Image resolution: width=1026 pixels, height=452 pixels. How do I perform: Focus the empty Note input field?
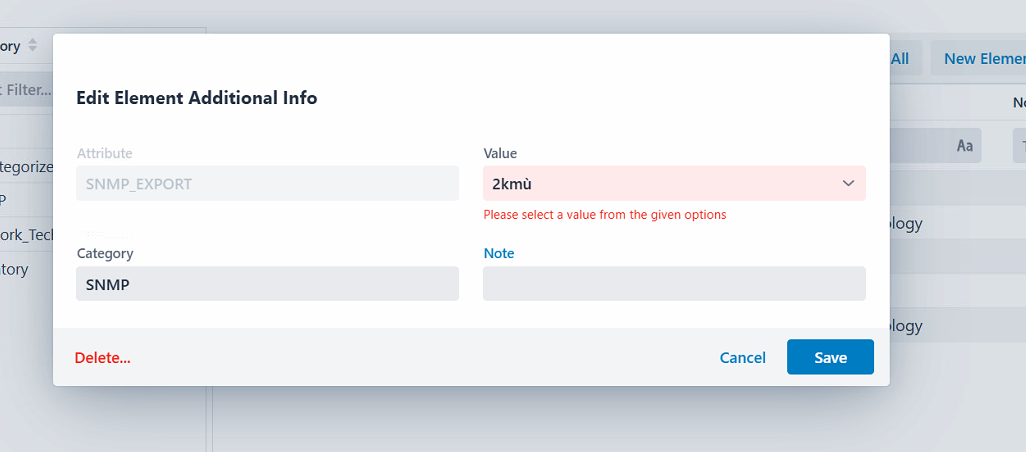coord(674,284)
